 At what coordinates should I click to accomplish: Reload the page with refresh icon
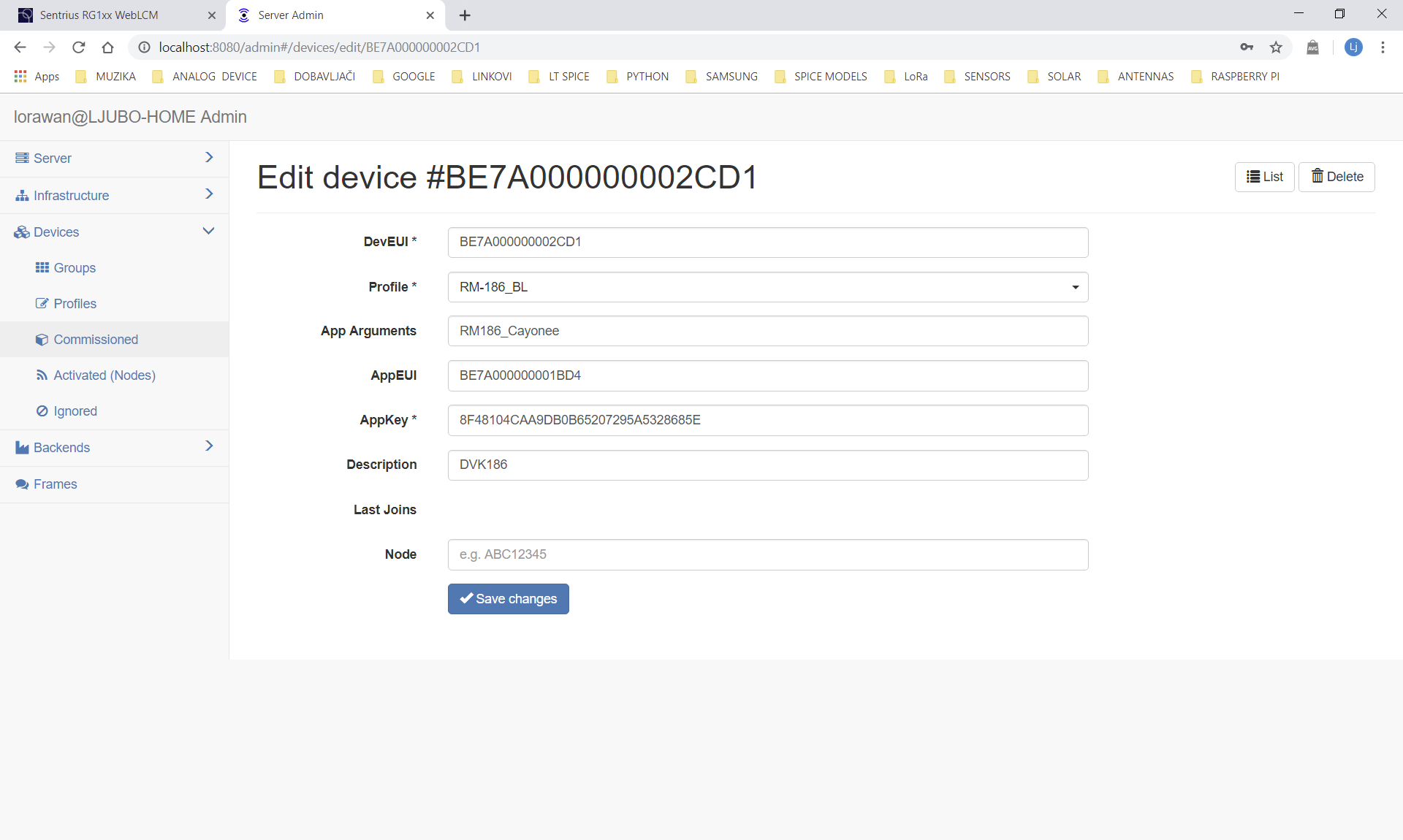(x=79, y=47)
